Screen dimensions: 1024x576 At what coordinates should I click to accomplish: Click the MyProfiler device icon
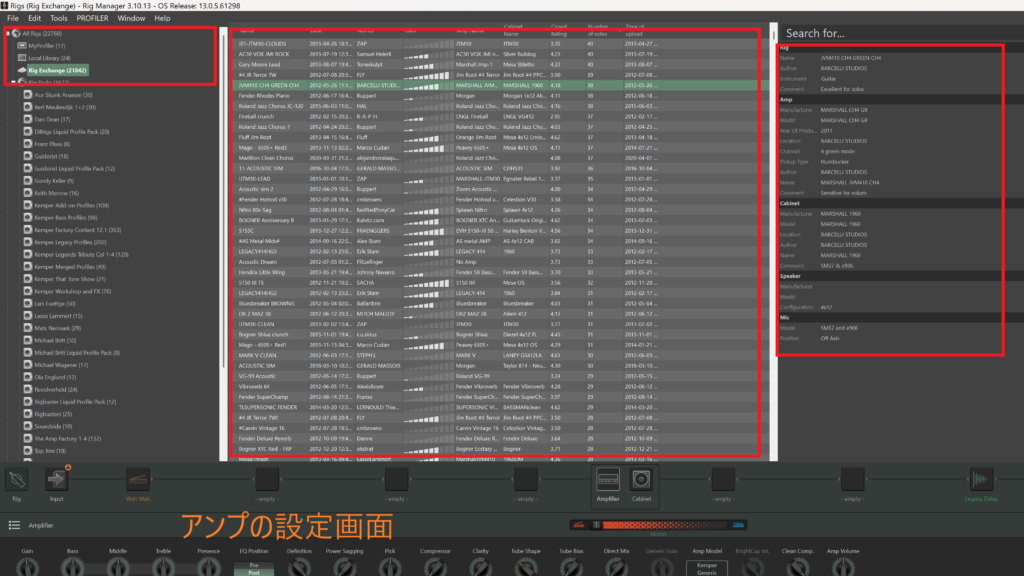tap(22, 46)
